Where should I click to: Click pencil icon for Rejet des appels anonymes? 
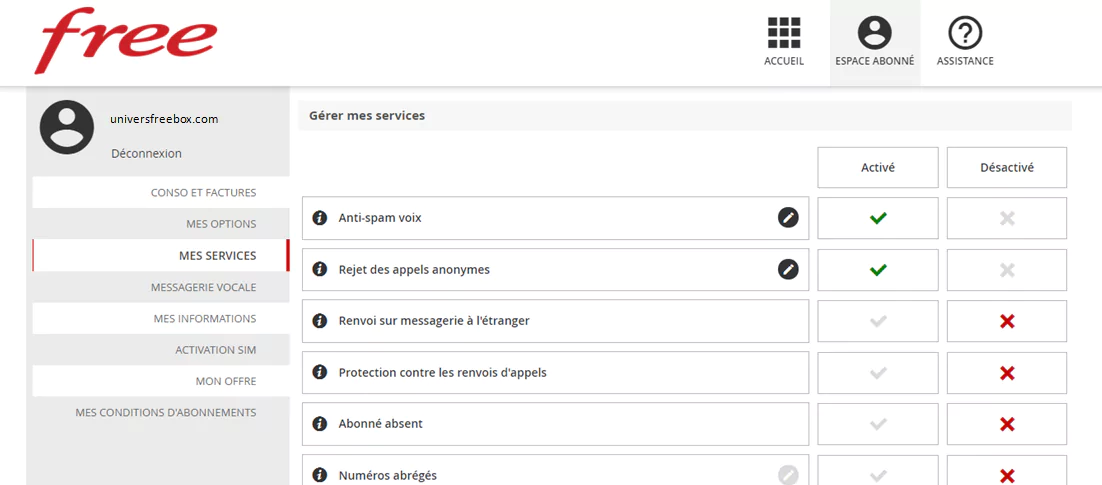788,269
